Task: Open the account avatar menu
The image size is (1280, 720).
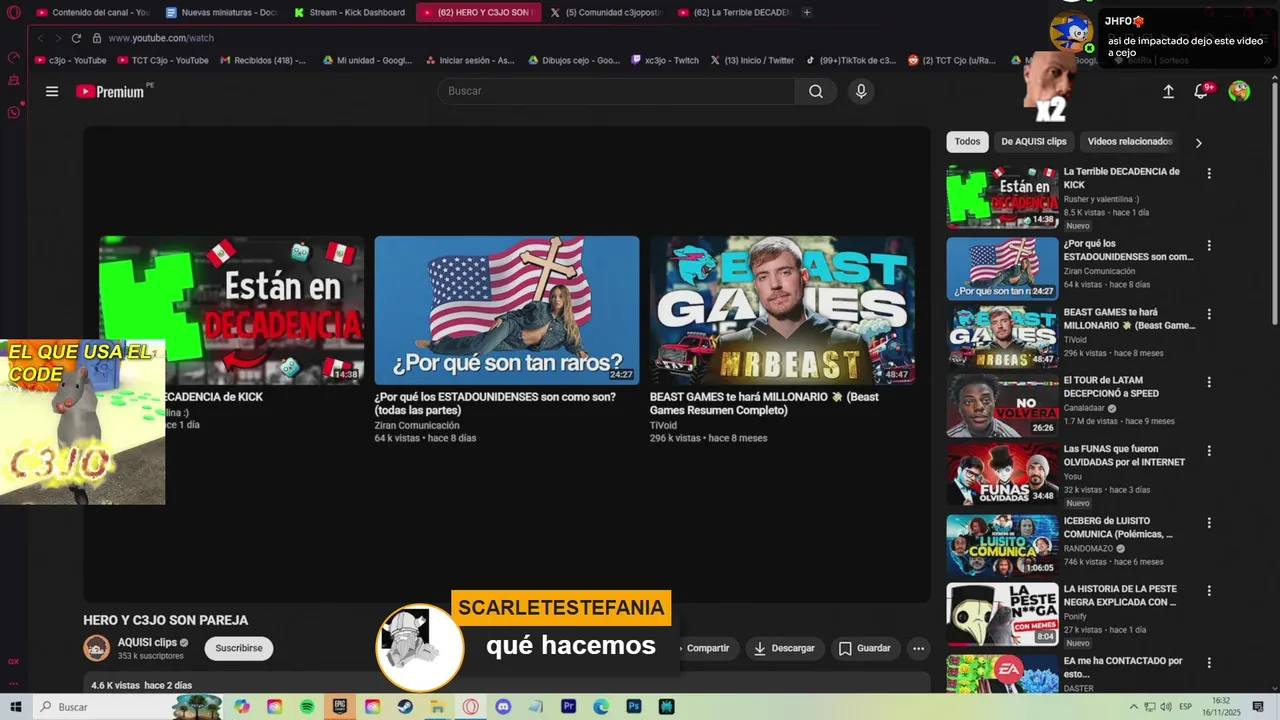Action: point(1239,91)
